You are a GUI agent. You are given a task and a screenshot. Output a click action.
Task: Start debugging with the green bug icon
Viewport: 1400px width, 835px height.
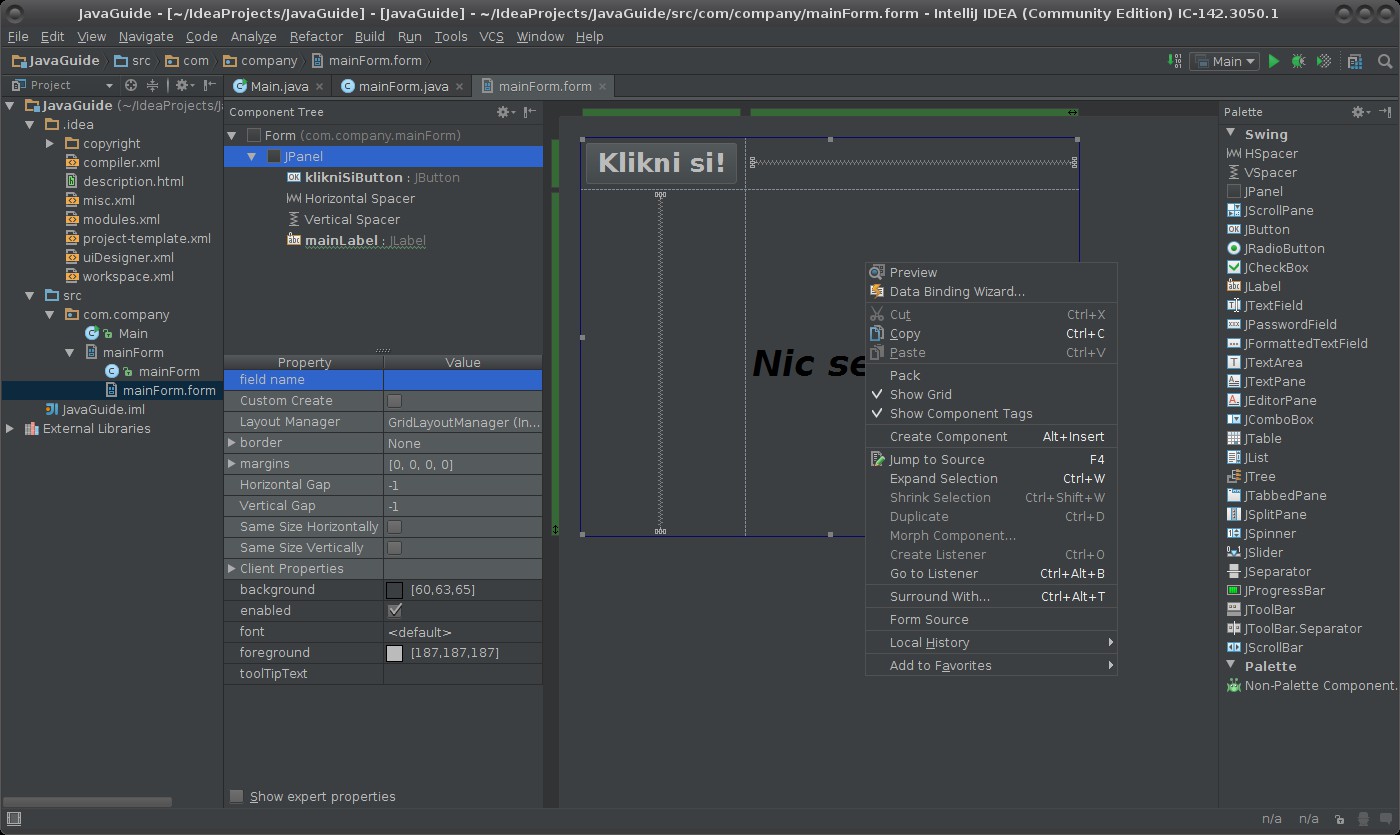(x=1298, y=61)
